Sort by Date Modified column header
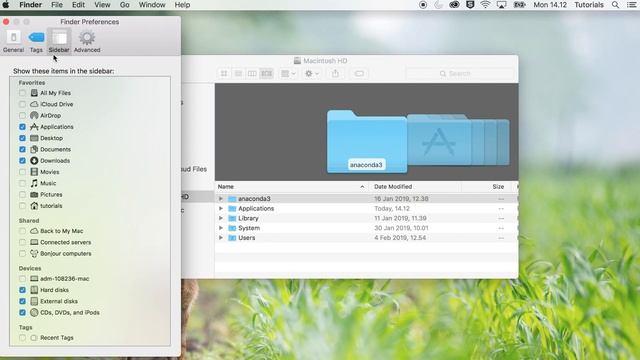 (x=416, y=187)
